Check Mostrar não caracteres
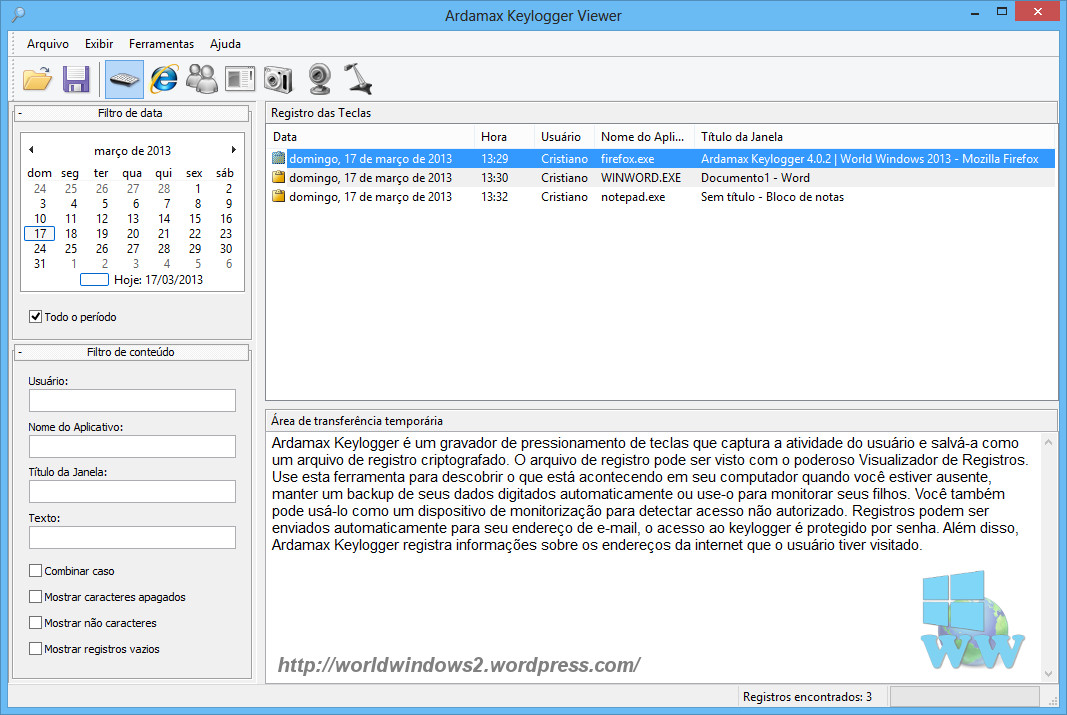The height and width of the screenshot is (715, 1067). coord(35,622)
